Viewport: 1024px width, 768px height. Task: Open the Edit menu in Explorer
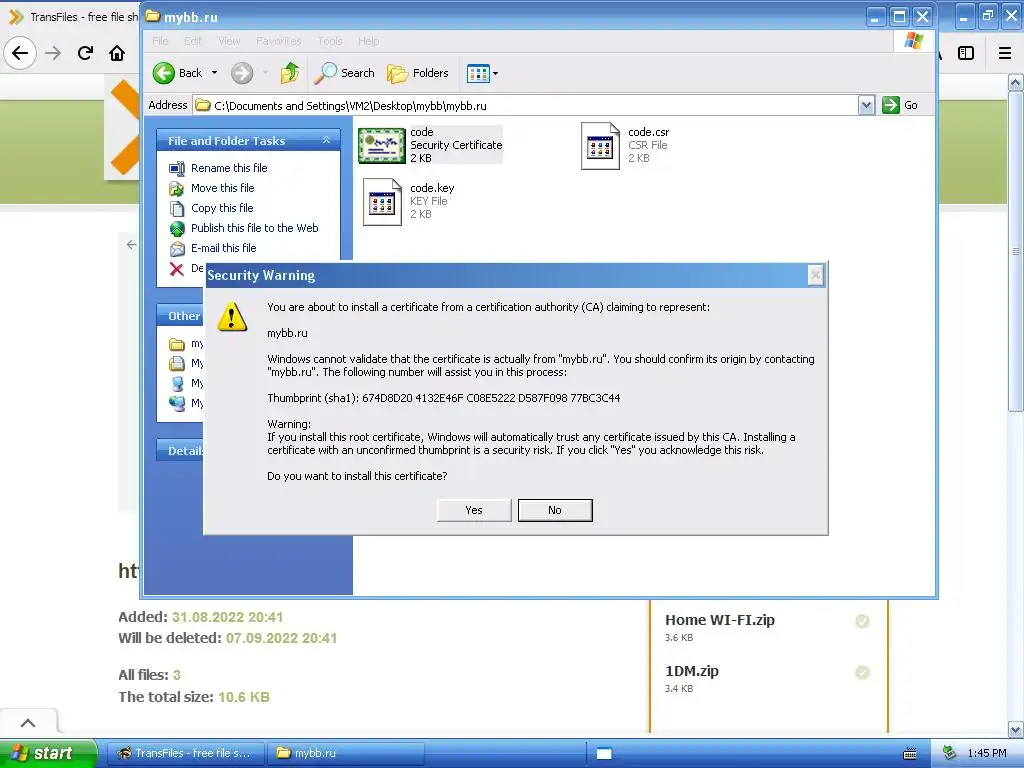[x=193, y=41]
